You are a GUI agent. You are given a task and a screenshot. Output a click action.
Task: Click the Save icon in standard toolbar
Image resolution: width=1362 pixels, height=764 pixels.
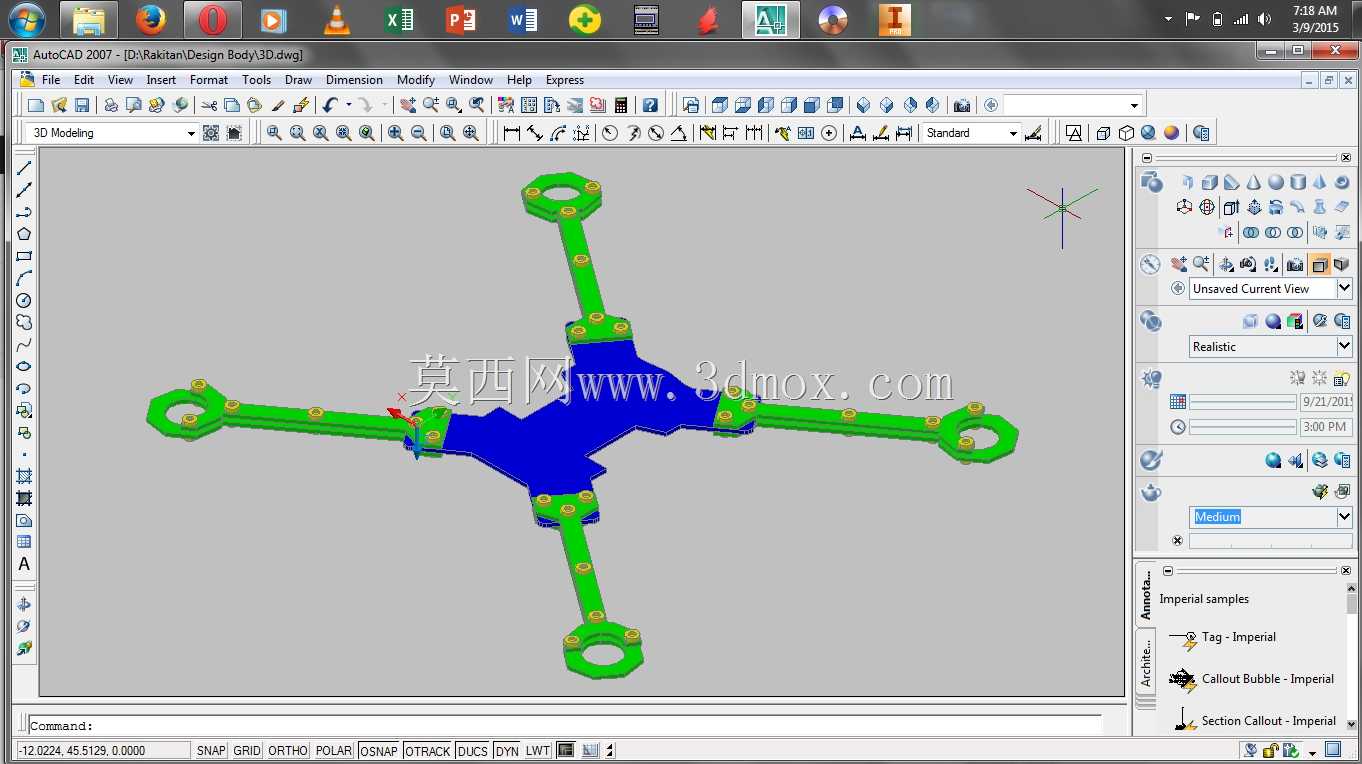pyautogui.click(x=82, y=105)
